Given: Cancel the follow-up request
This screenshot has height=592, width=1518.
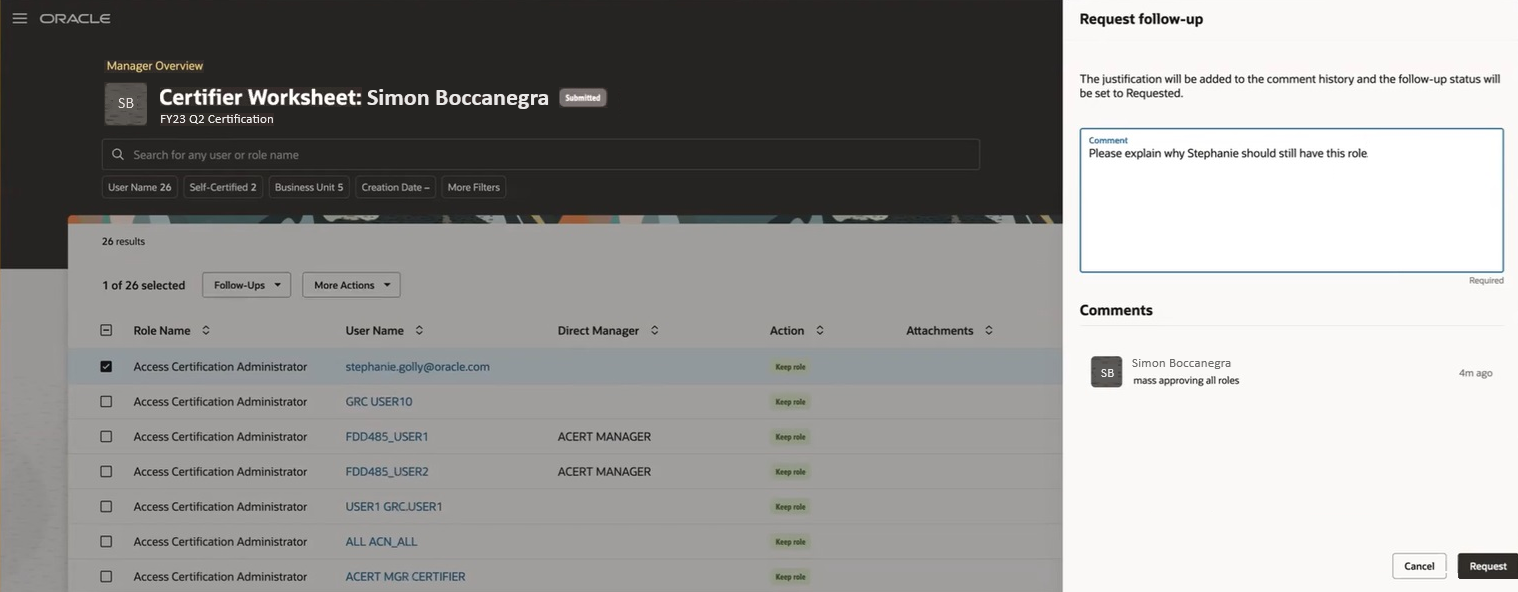Looking at the screenshot, I should [1419, 565].
